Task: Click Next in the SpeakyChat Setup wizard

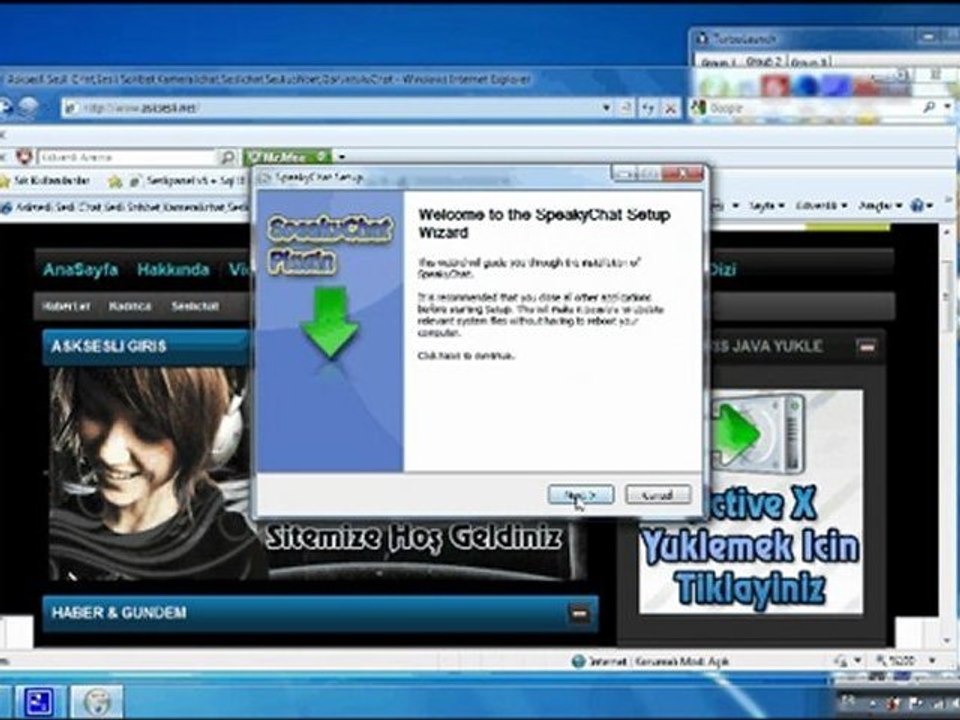Action: [580, 495]
